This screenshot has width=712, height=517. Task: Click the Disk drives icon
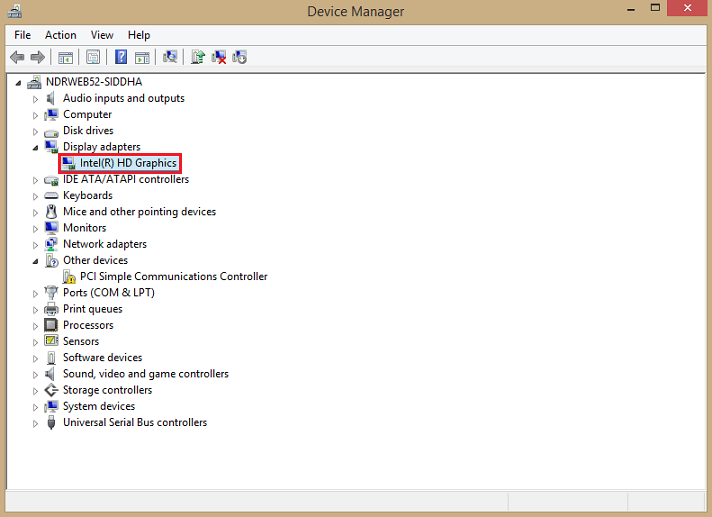[x=51, y=132]
